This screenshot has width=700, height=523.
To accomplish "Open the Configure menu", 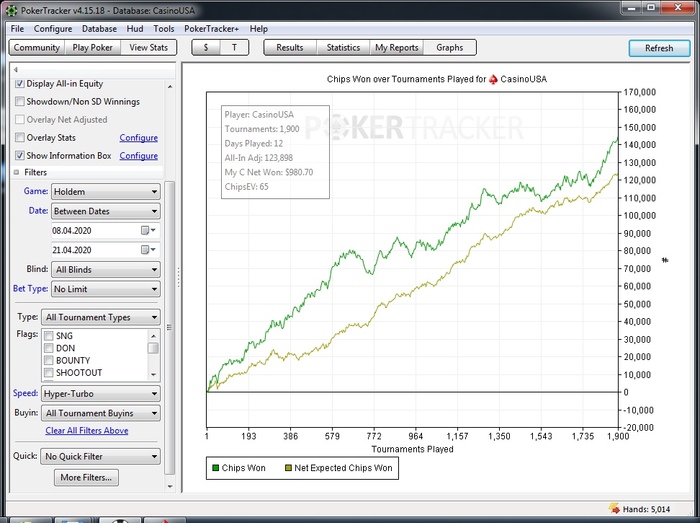I will click(53, 29).
